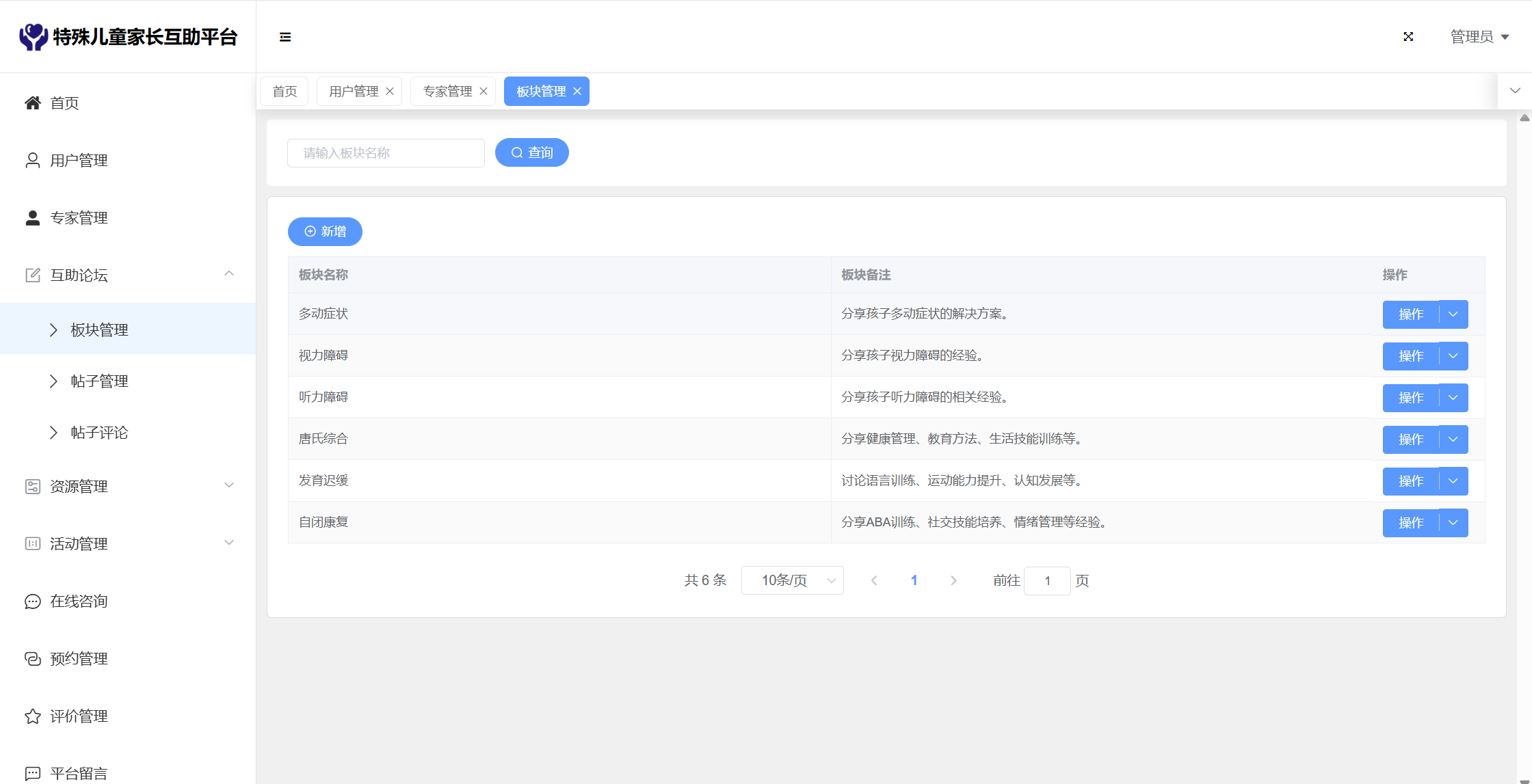Viewport: 1532px width, 784px height.
Task: Click the 新增 button
Action: click(325, 232)
